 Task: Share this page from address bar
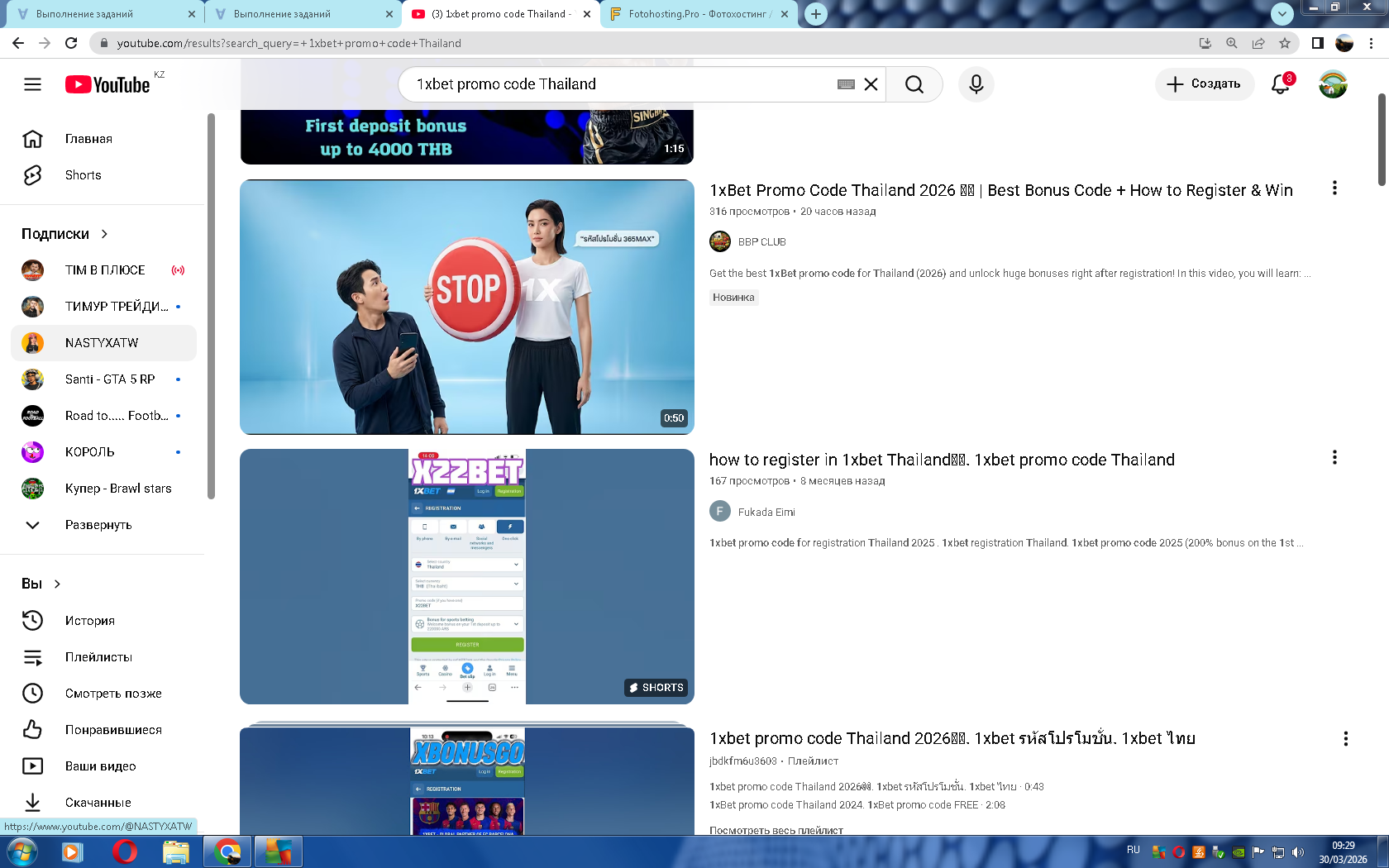(x=1258, y=43)
